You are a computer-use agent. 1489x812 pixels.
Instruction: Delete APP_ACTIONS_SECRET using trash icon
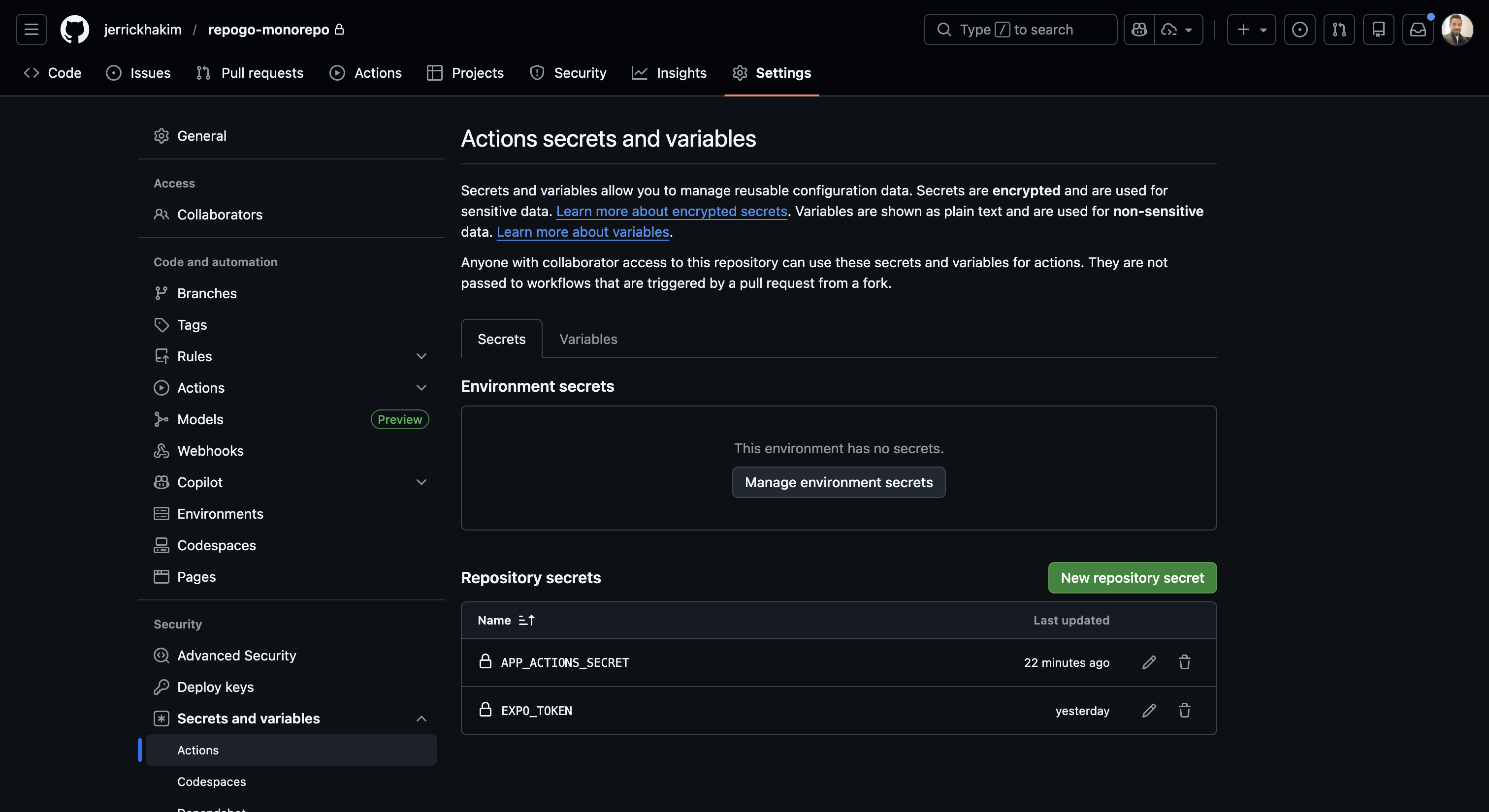[x=1184, y=662]
